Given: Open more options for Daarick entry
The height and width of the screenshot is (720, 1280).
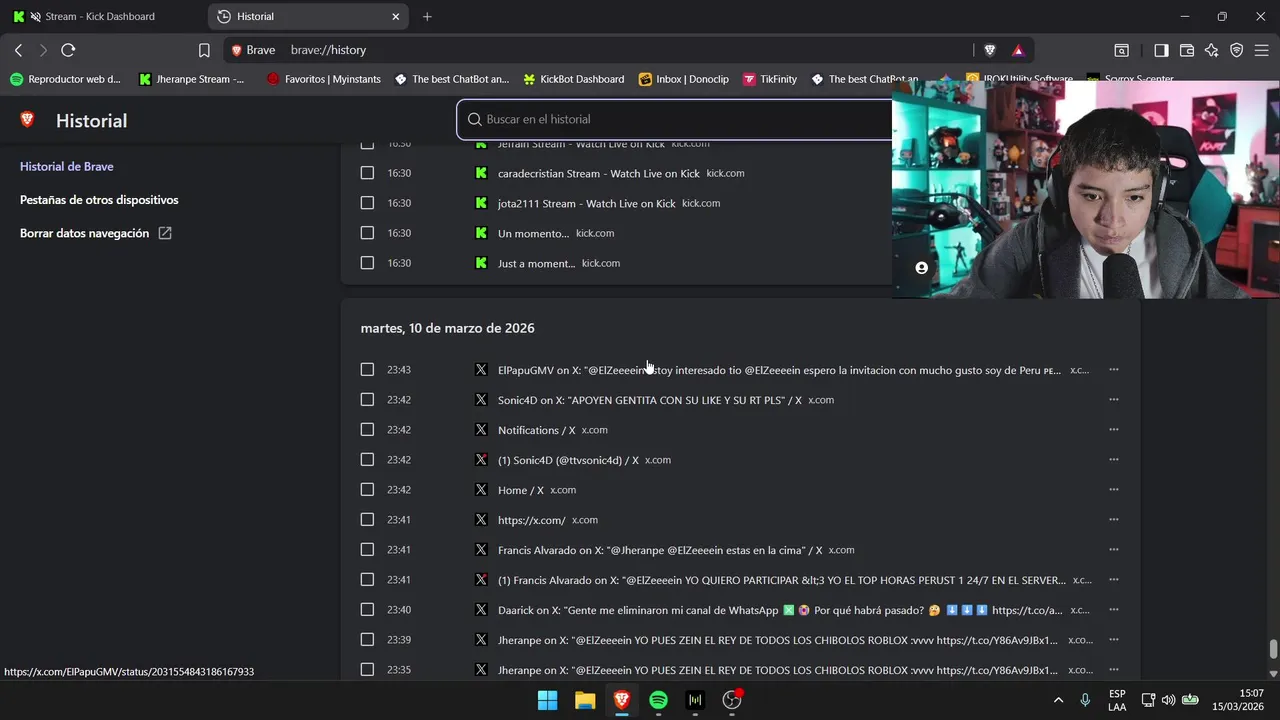Looking at the screenshot, I should [x=1114, y=610].
